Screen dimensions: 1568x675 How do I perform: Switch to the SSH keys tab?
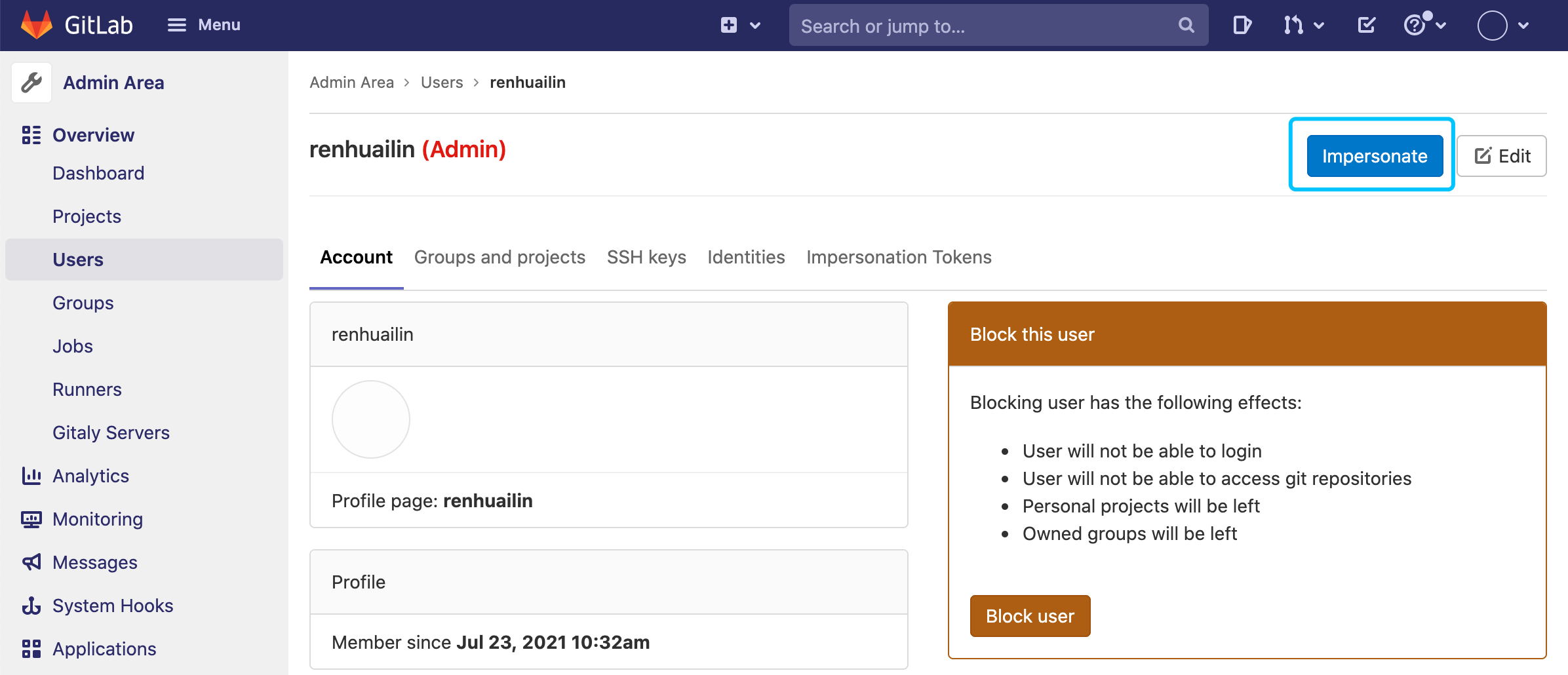(x=646, y=257)
